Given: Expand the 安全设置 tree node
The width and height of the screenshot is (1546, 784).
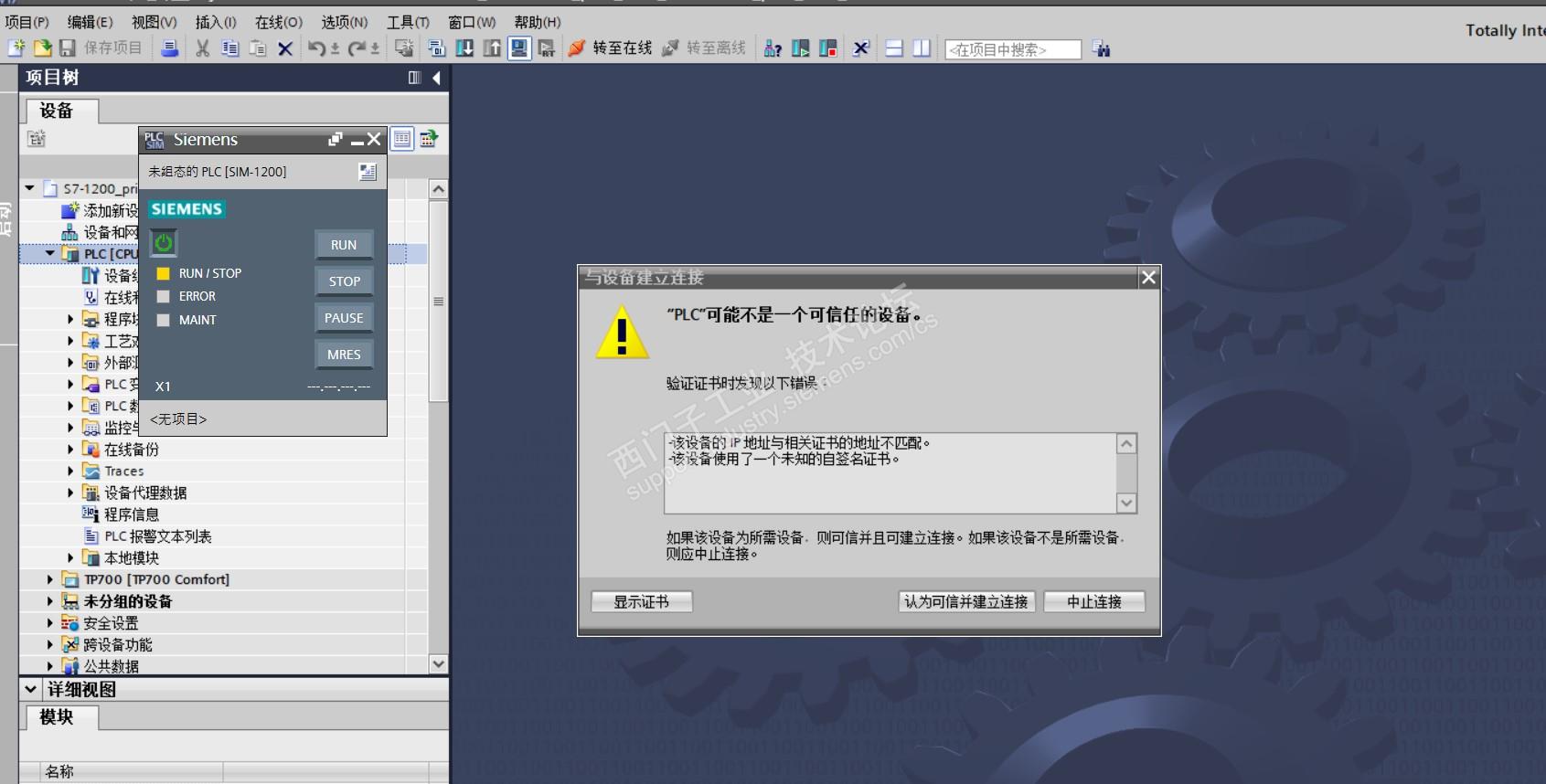Looking at the screenshot, I should tap(50, 623).
